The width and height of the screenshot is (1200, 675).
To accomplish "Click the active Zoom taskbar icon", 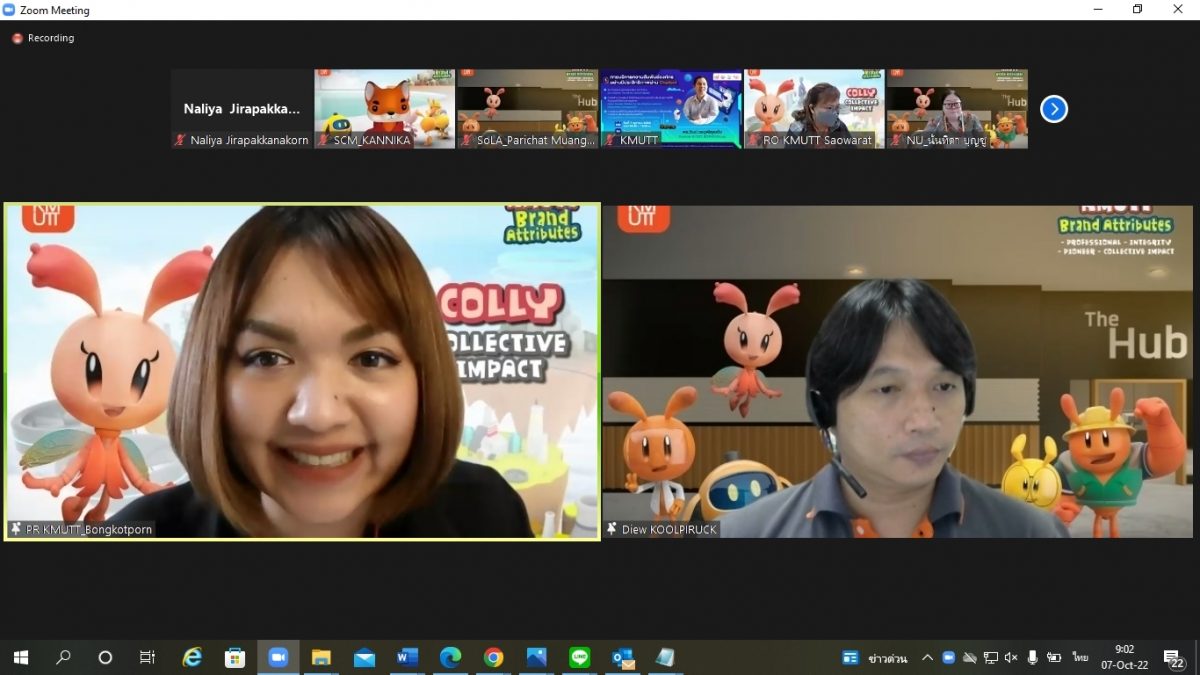I will pos(278,657).
